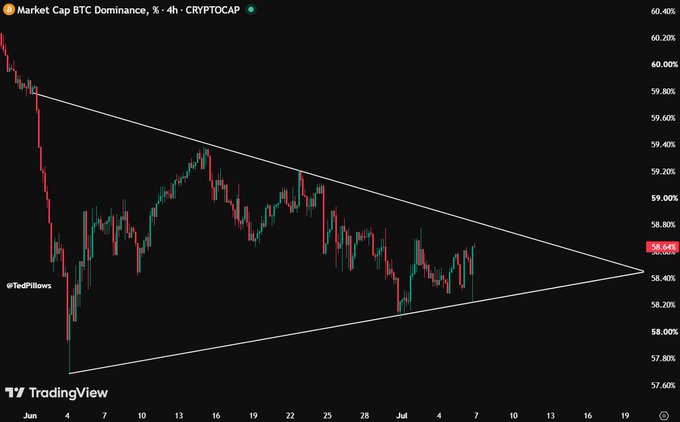Click the 22 date label on the time axis

pyautogui.click(x=290, y=415)
